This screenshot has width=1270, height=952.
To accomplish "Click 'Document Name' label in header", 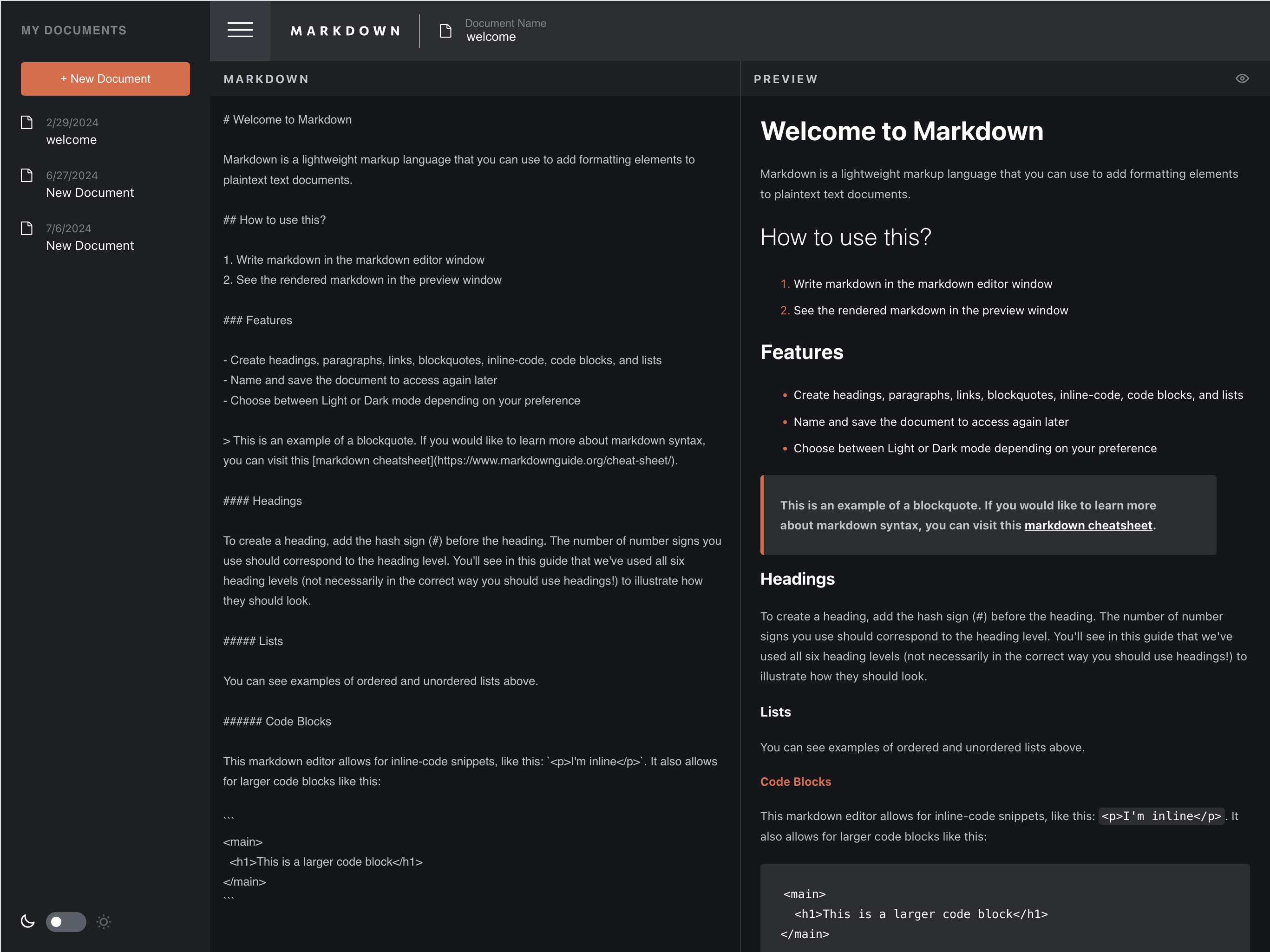I will pyautogui.click(x=505, y=23).
